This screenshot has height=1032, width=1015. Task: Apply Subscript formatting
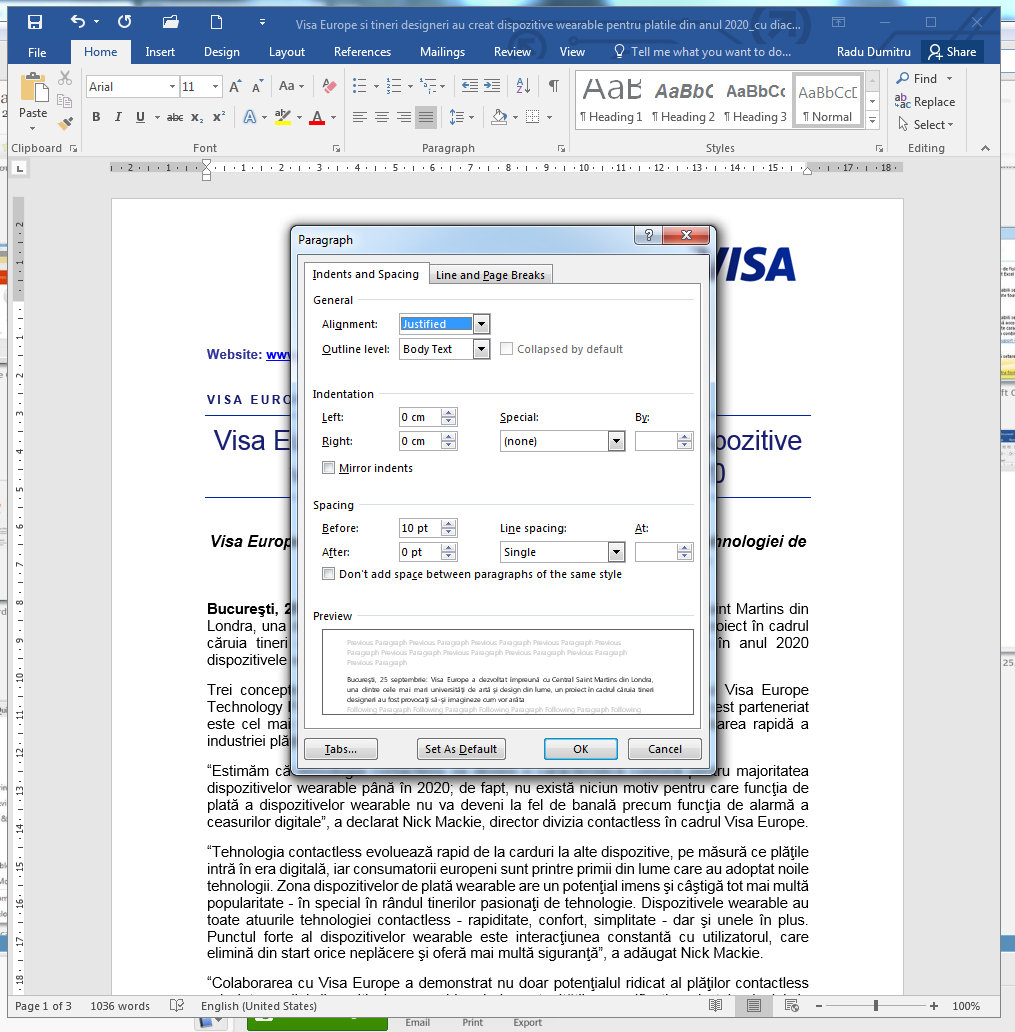click(x=197, y=117)
